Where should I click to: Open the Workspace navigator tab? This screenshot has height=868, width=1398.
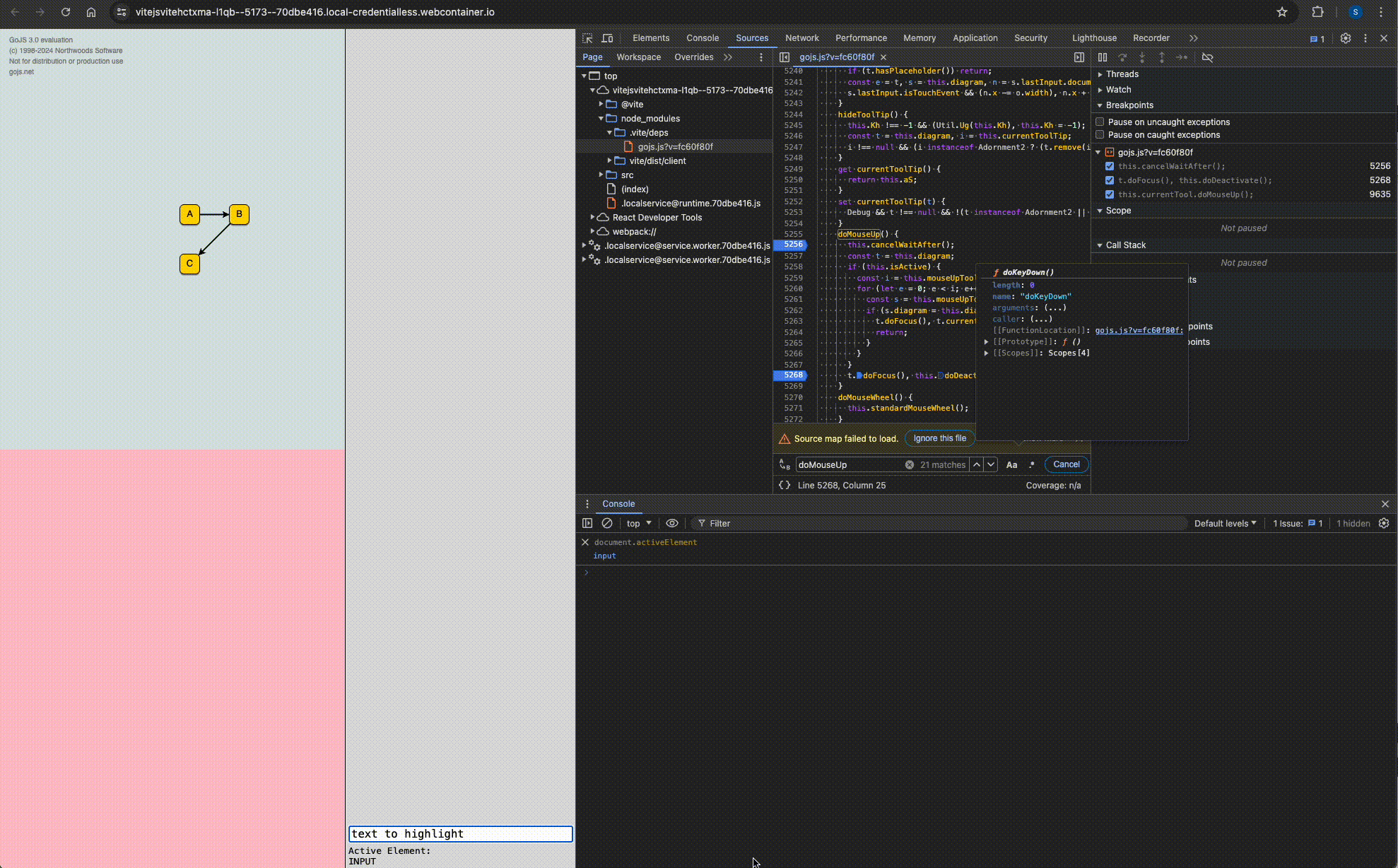click(638, 57)
